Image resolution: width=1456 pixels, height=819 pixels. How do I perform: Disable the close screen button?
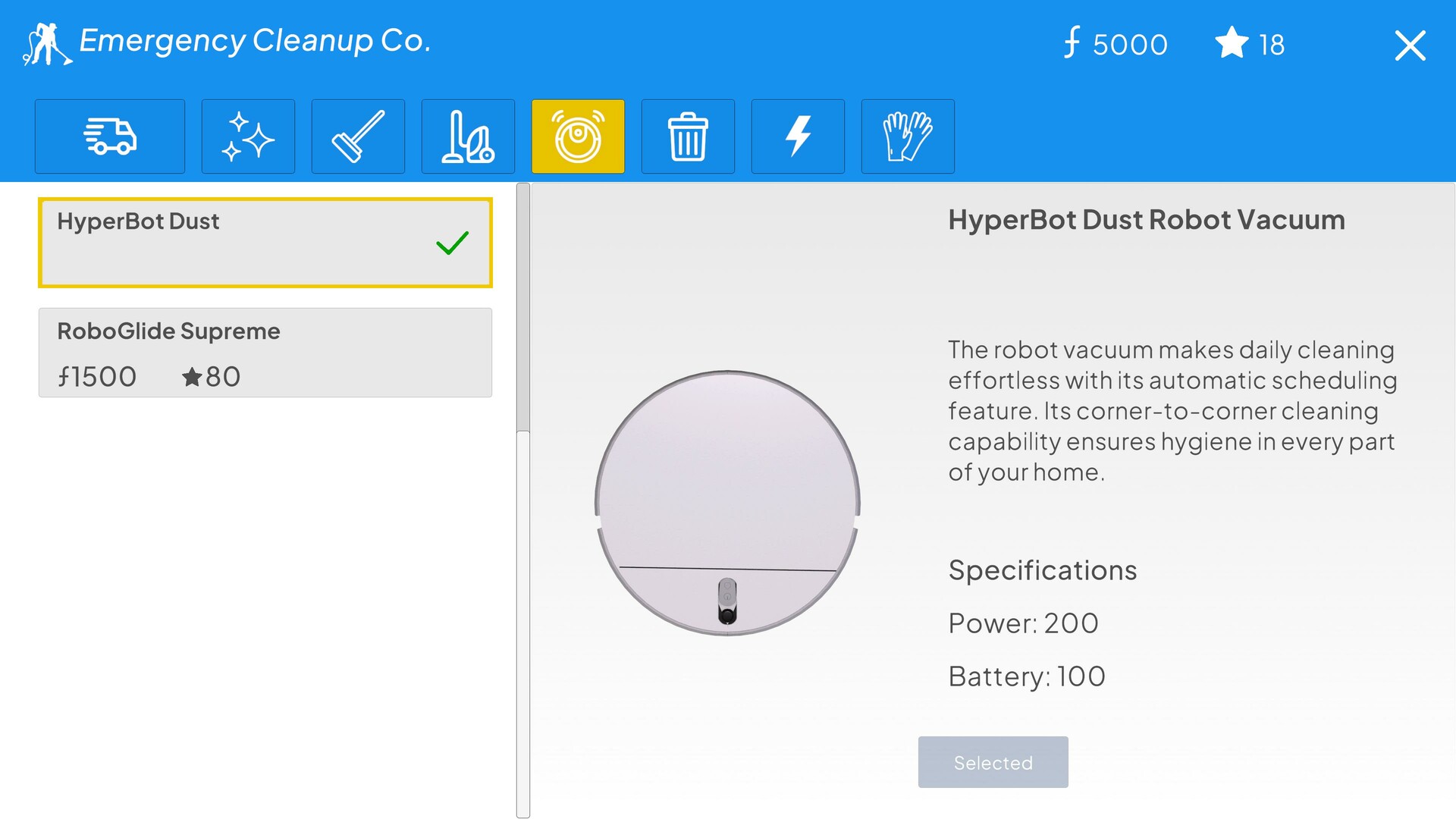point(1411,45)
